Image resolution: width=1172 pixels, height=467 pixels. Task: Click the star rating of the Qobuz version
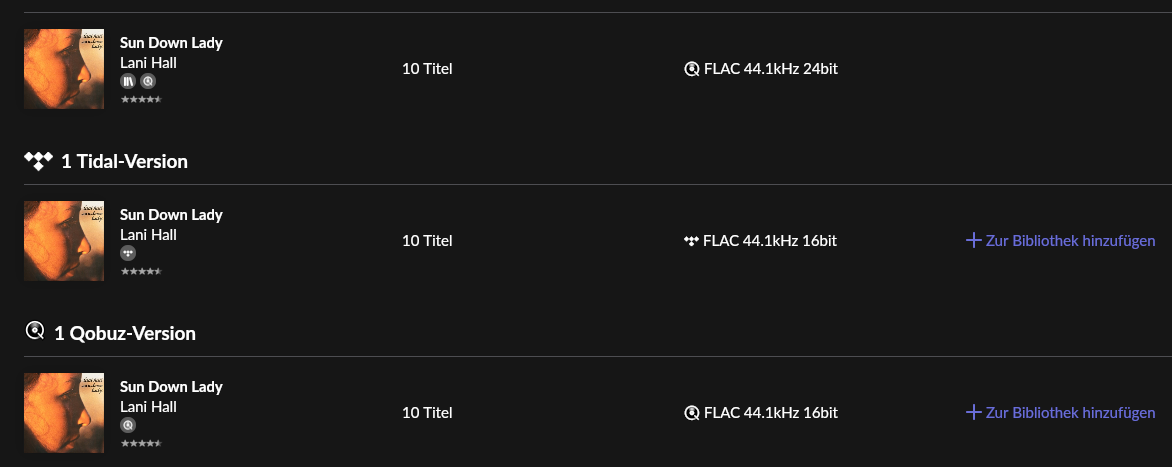pos(141,443)
